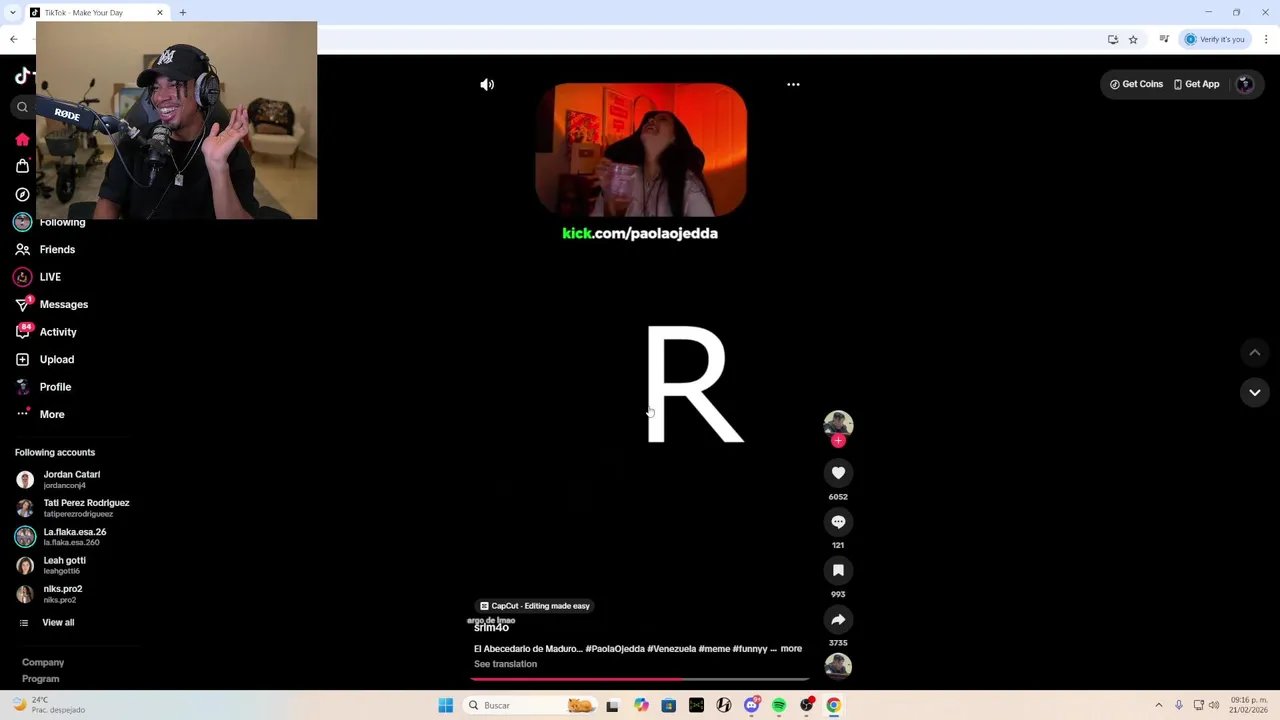The image size is (1280, 720).
Task: Open the three-dots video options menu
Action: click(793, 85)
